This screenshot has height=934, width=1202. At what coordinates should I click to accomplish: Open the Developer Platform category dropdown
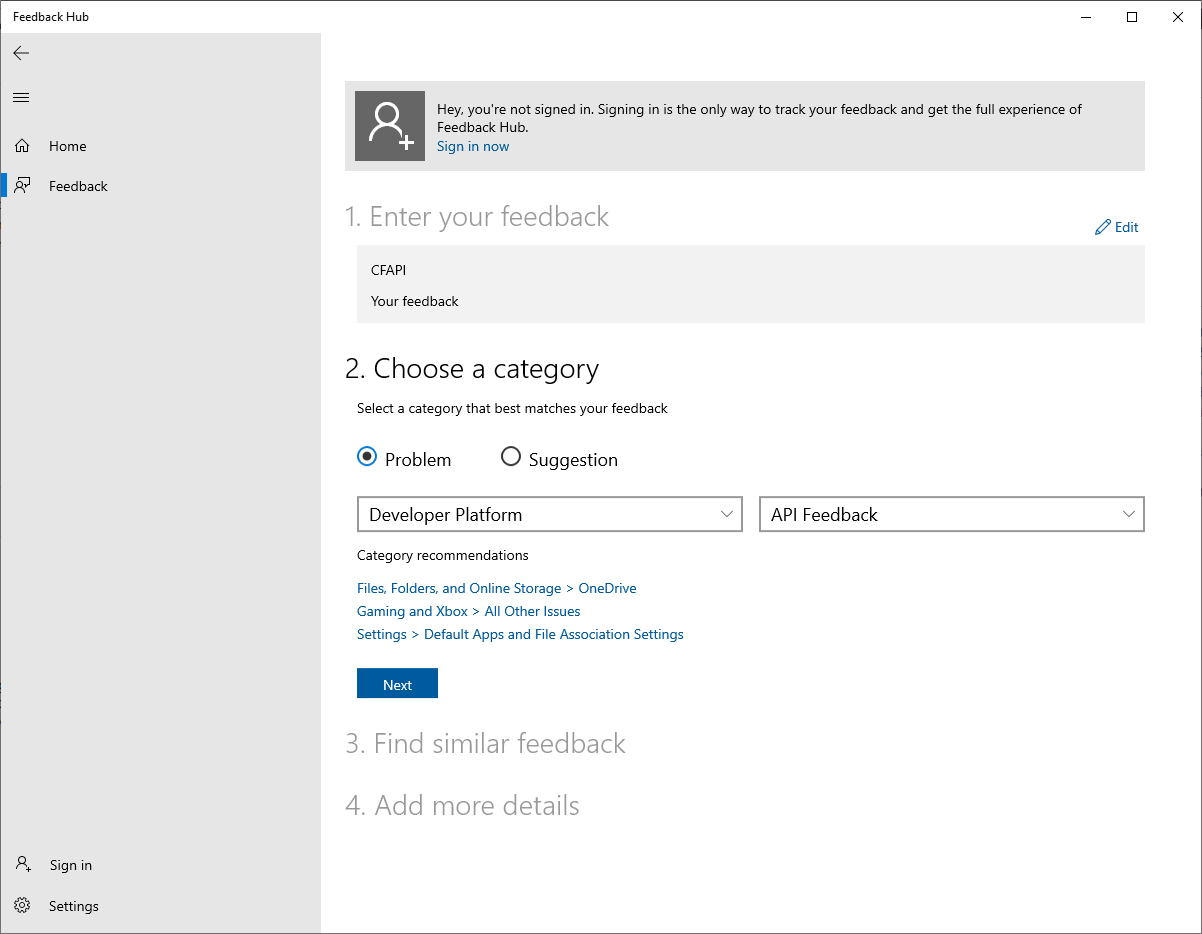click(x=549, y=514)
